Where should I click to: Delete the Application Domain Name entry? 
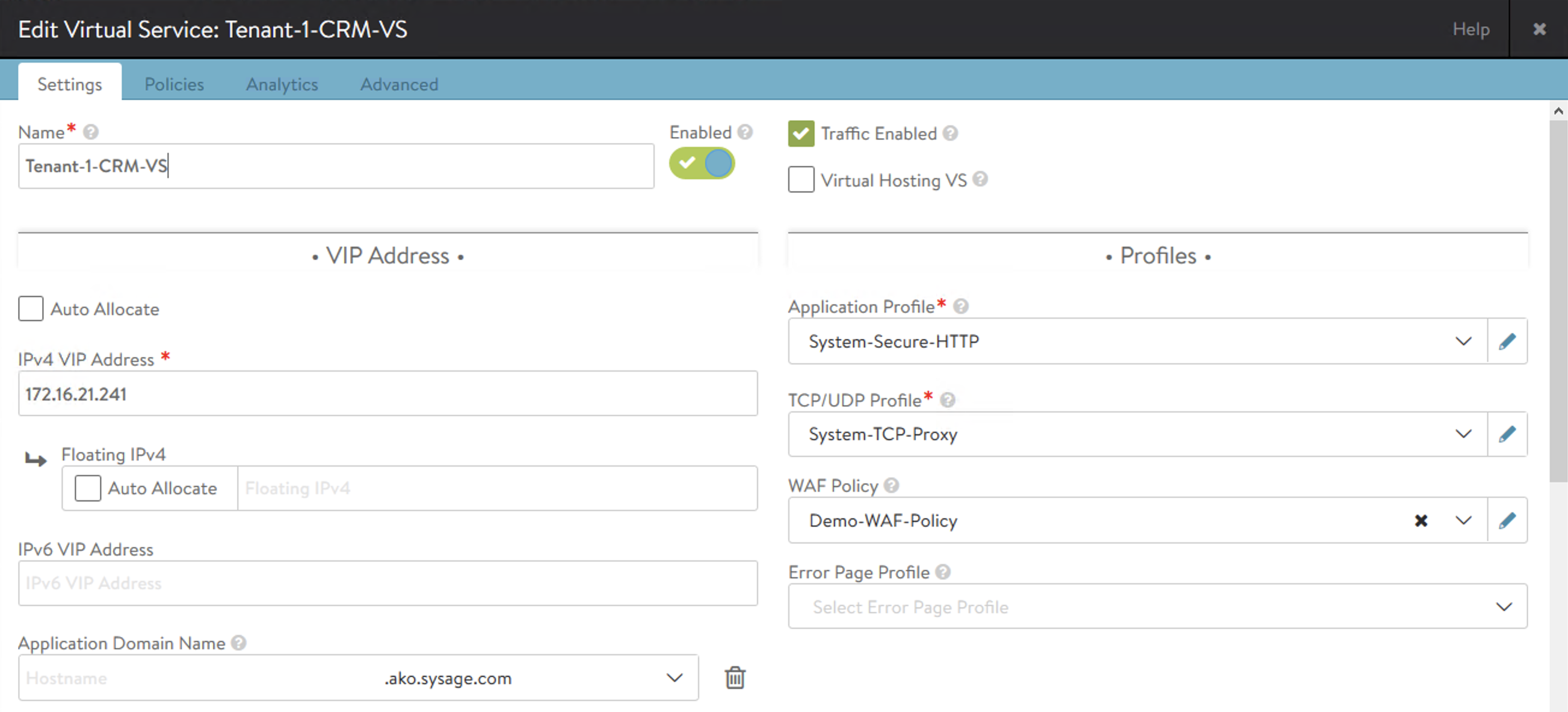pos(735,677)
